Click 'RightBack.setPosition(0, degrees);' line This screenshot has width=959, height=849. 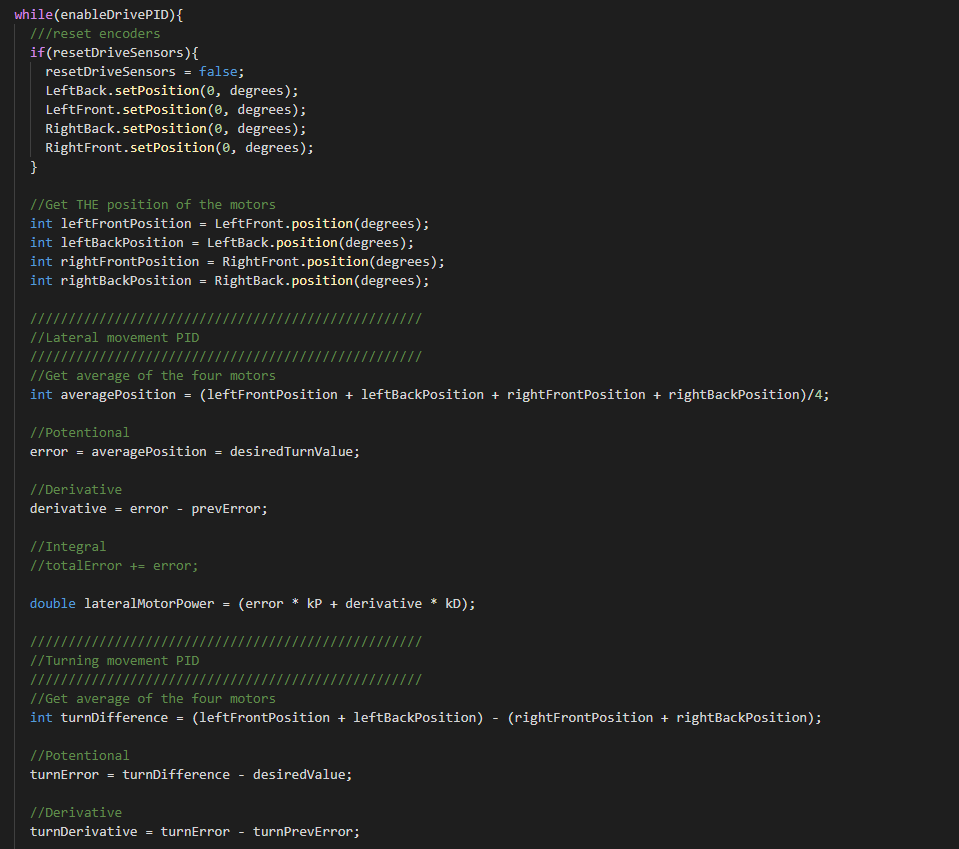176,128
